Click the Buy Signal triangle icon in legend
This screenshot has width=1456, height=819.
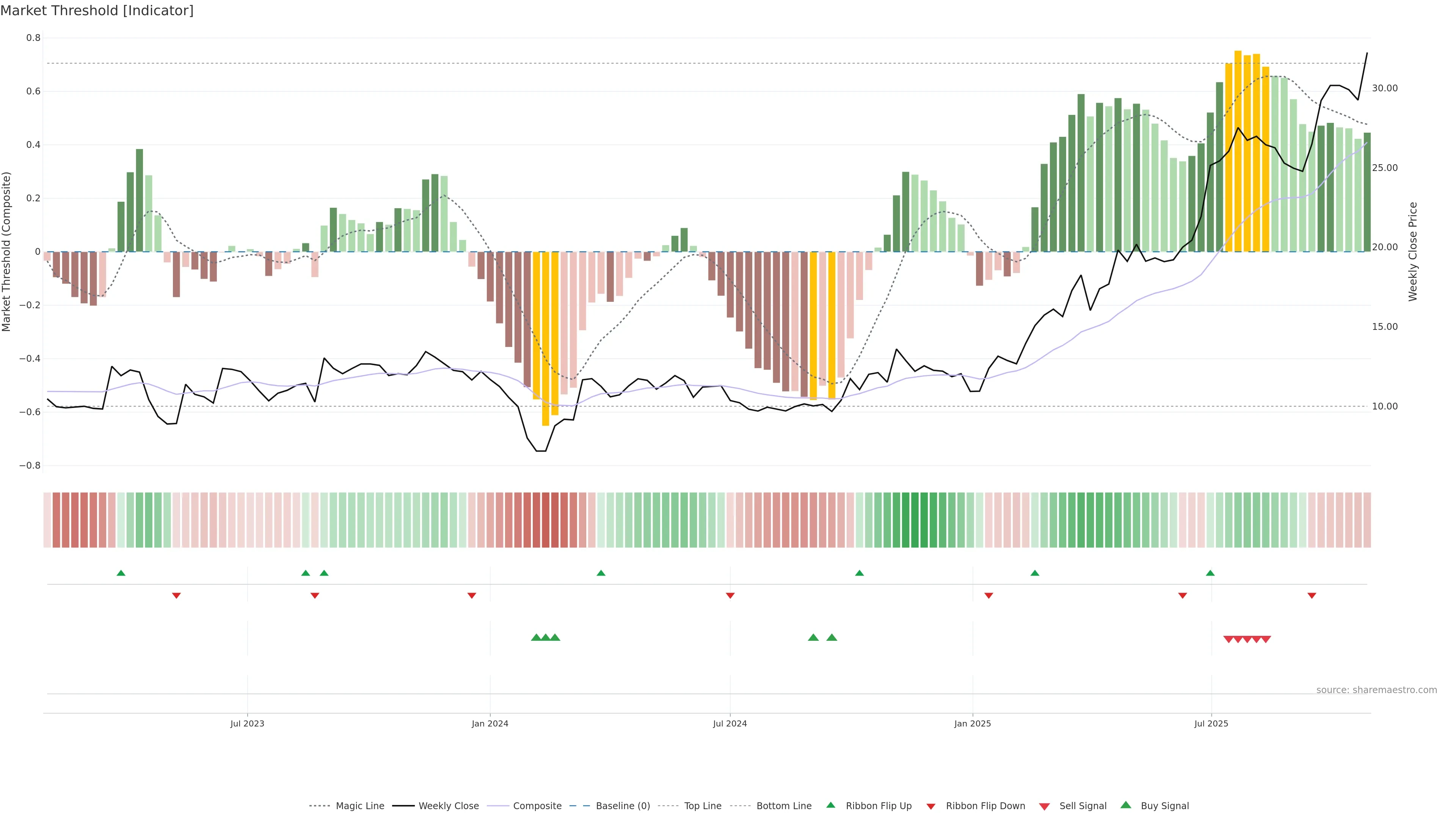tap(1125, 805)
